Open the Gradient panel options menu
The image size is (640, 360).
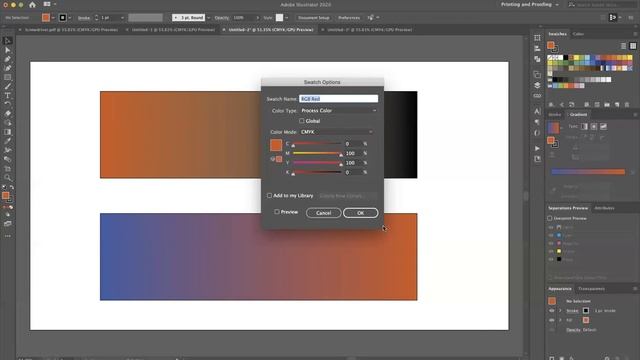coord(635,115)
